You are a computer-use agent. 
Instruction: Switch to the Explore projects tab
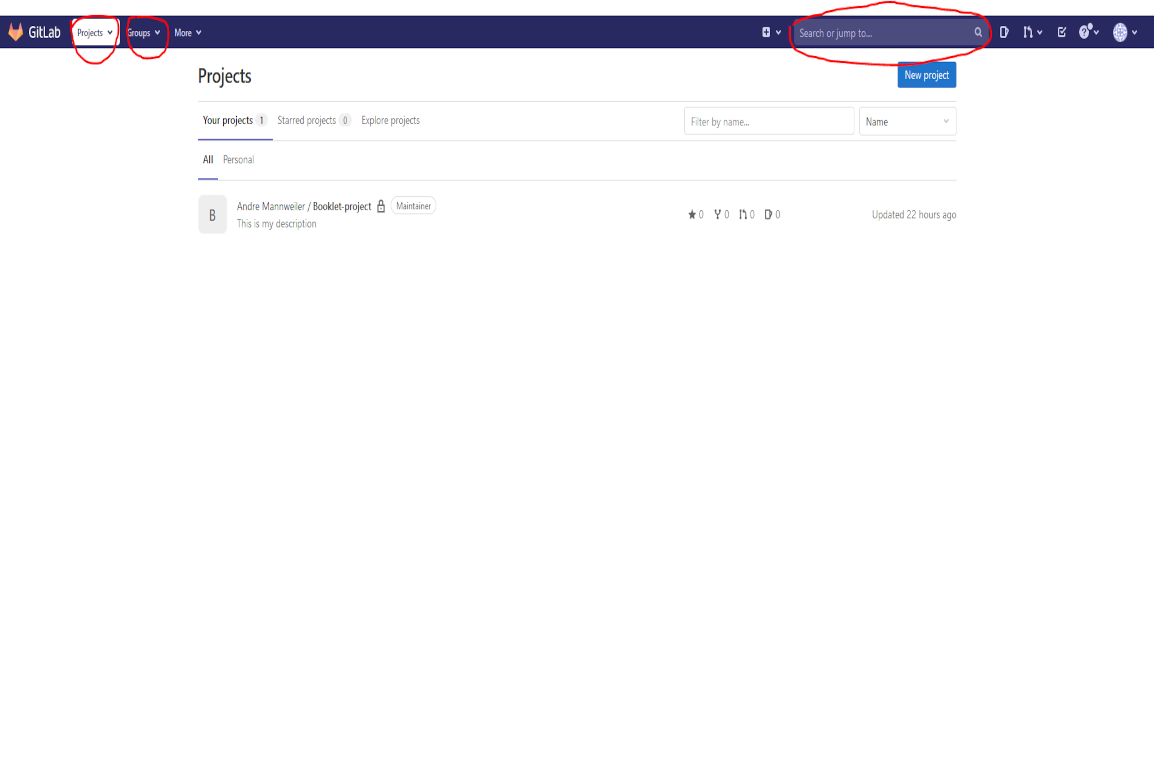pyautogui.click(x=390, y=121)
